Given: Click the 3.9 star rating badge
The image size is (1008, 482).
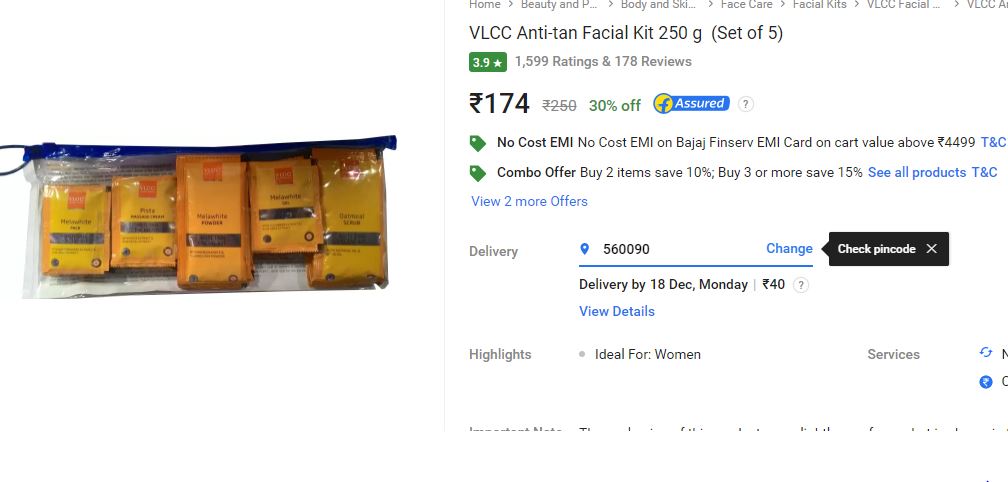Looking at the screenshot, I should pyautogui.click(x=488, y=62).
